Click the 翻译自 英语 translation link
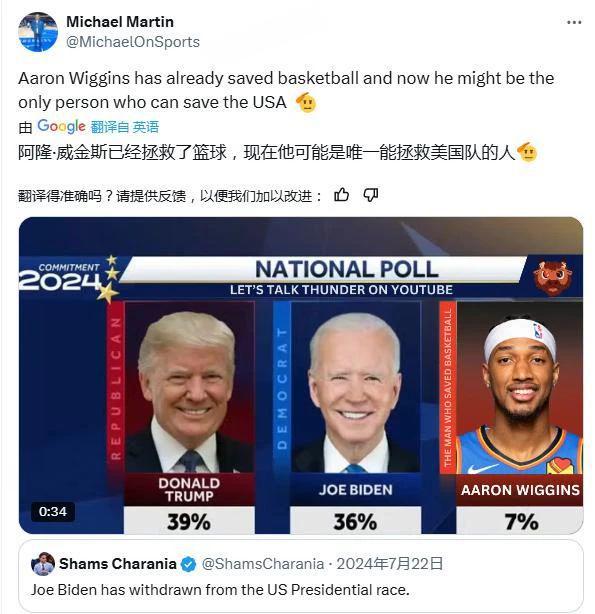 (x=125, y=127)
